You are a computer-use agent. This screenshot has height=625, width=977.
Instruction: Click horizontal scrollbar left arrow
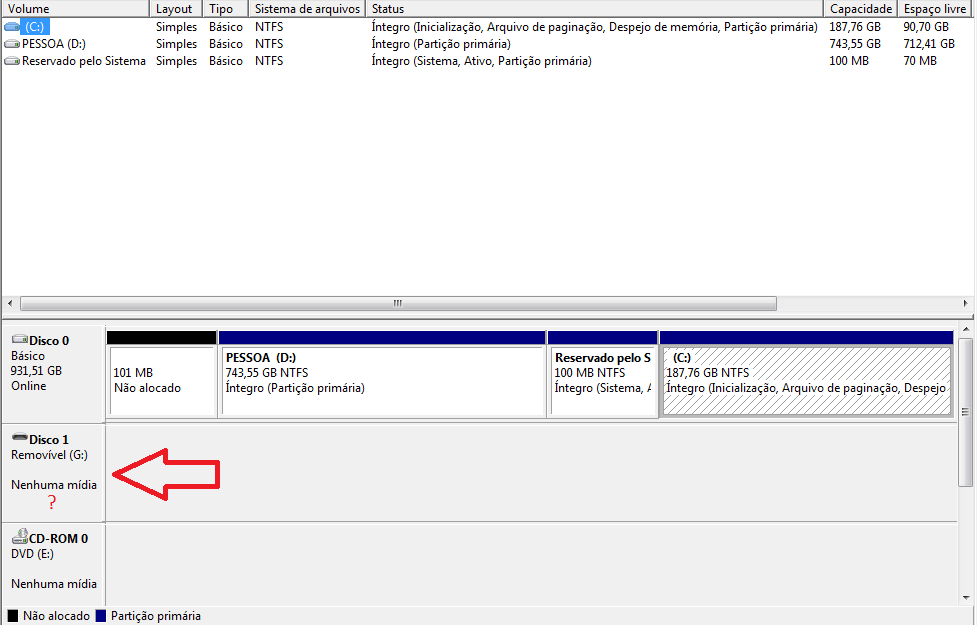pos(9,303)
